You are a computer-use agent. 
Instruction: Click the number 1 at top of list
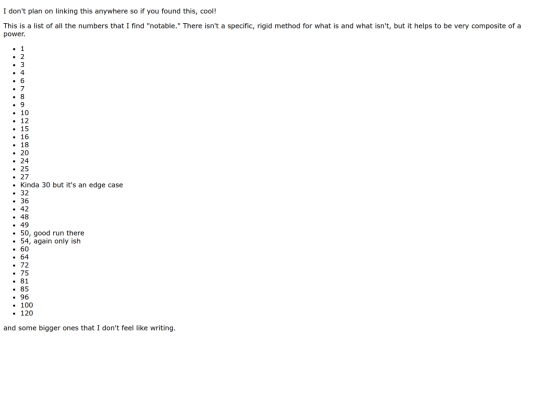22,49
